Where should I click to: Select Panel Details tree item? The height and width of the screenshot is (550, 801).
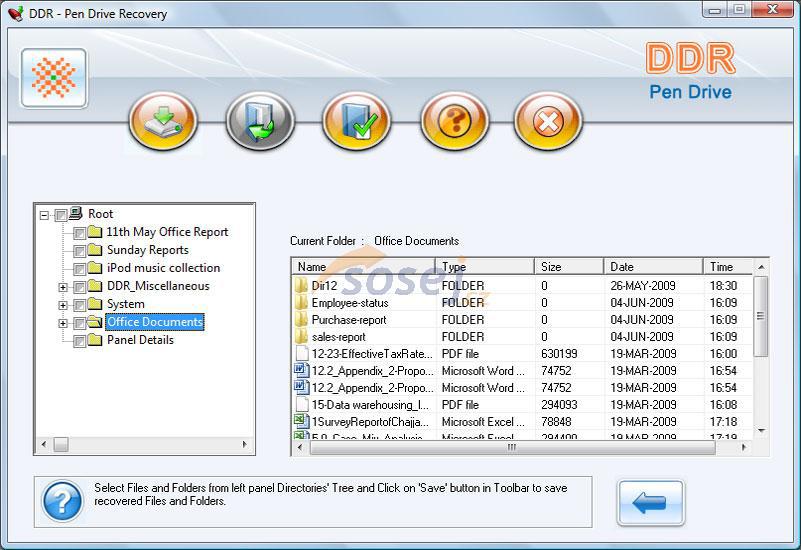[x=140, y=340]
